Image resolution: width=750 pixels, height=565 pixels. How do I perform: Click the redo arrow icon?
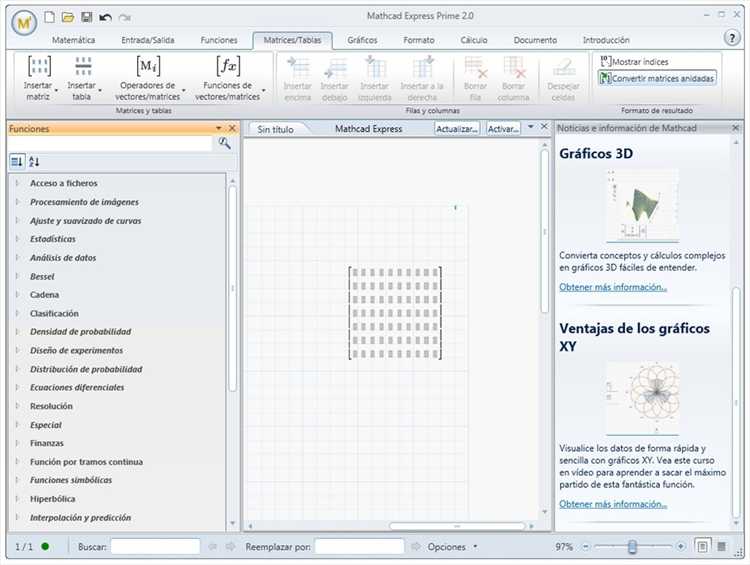pos(125,18)
